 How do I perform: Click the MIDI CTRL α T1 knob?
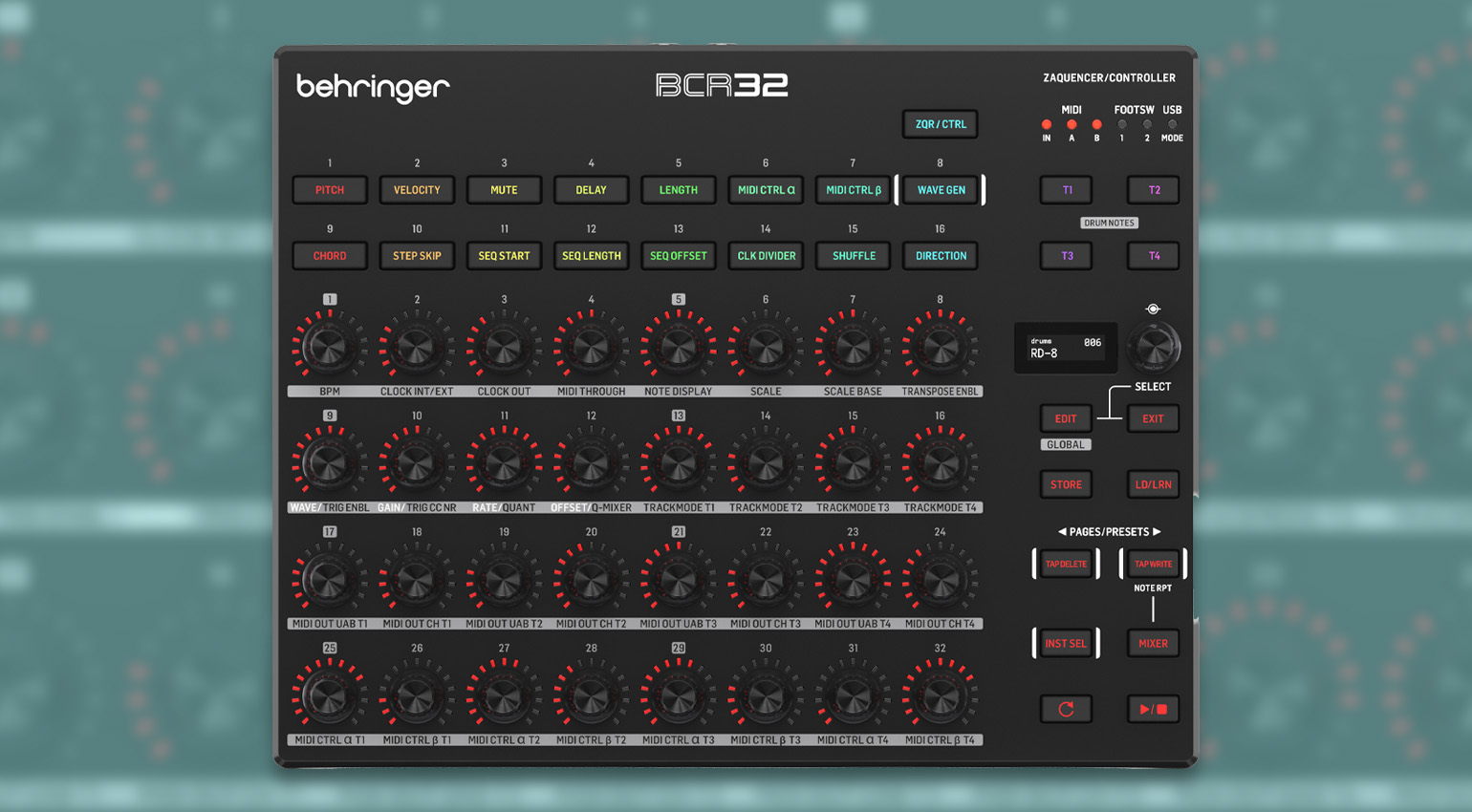coord(330,696)
